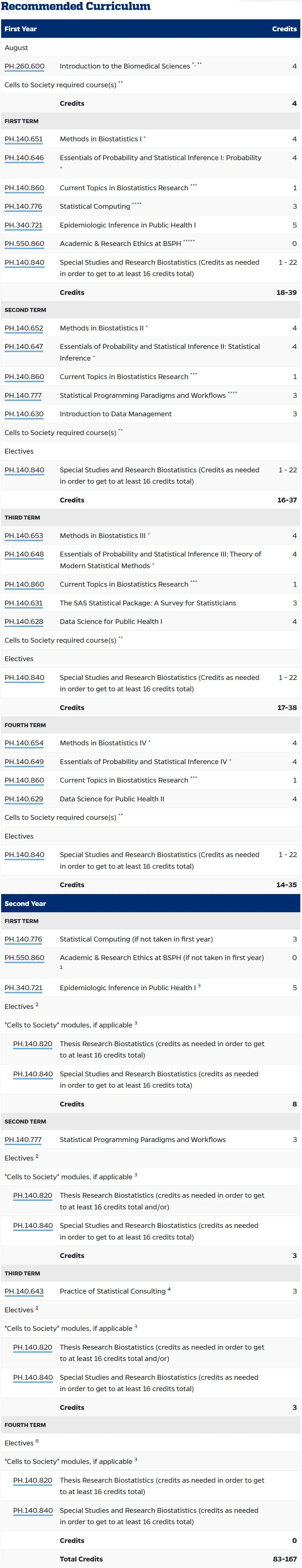
Task: Open PH.140.651 Methods in Biostatistics I
Action: (24, 139)
